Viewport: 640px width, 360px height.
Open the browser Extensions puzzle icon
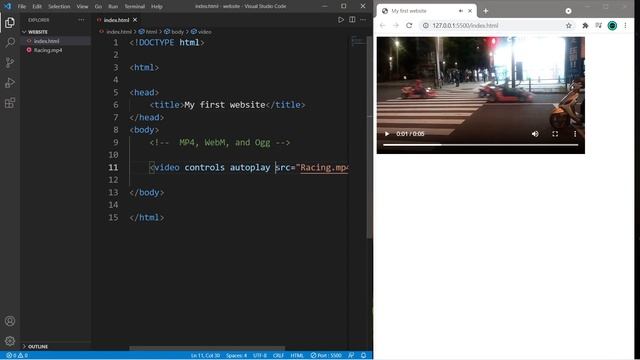point(585,25)
